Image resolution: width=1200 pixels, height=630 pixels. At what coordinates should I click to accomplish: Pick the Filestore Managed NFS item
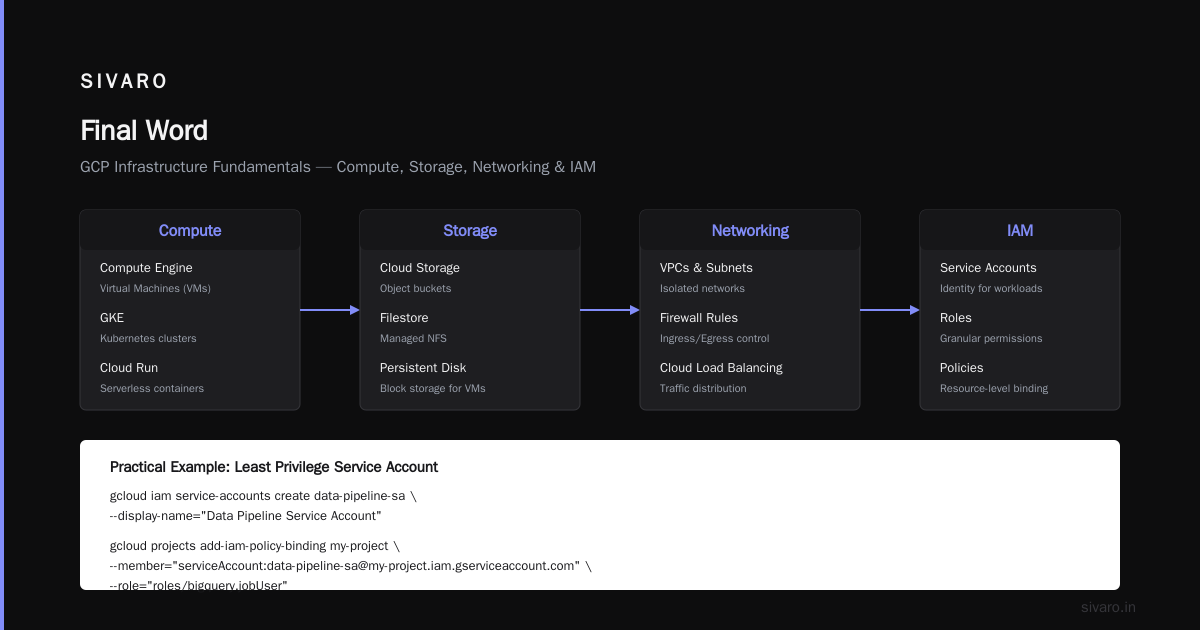413,327
